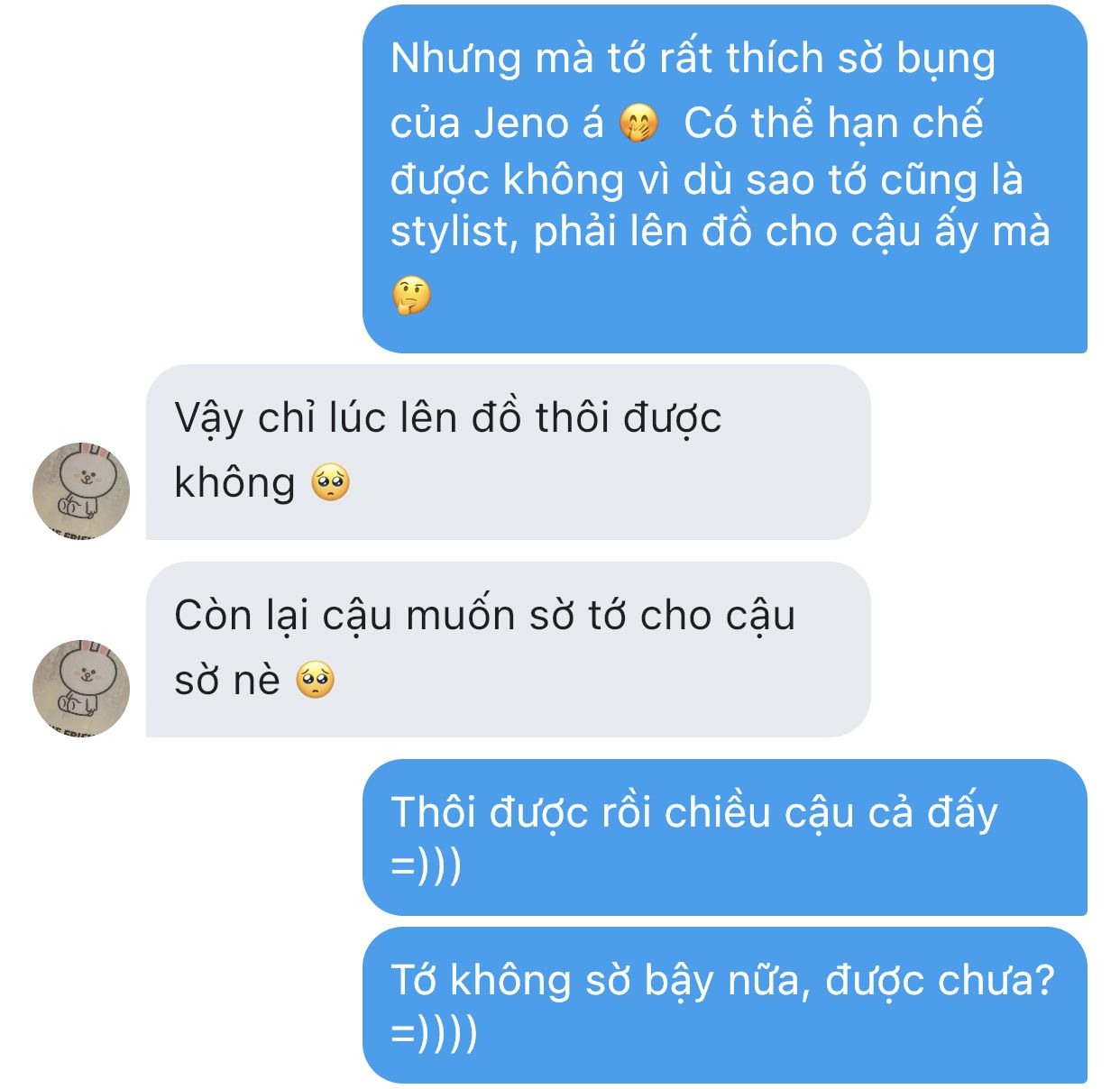Open bunny avatar beside "Còn lại cậu muốn" message
This screenshot has height=1089, width=1120.
tap(81, 688)
